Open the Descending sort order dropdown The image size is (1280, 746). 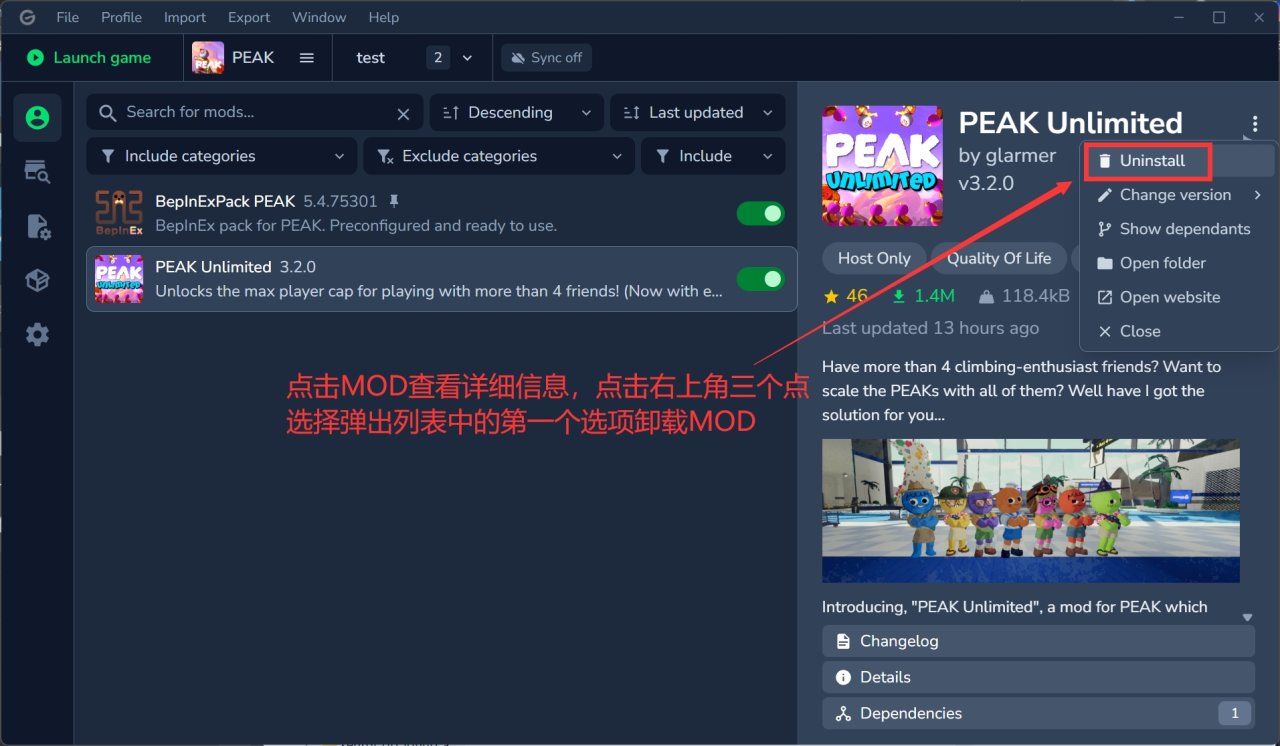coord(516,113)
